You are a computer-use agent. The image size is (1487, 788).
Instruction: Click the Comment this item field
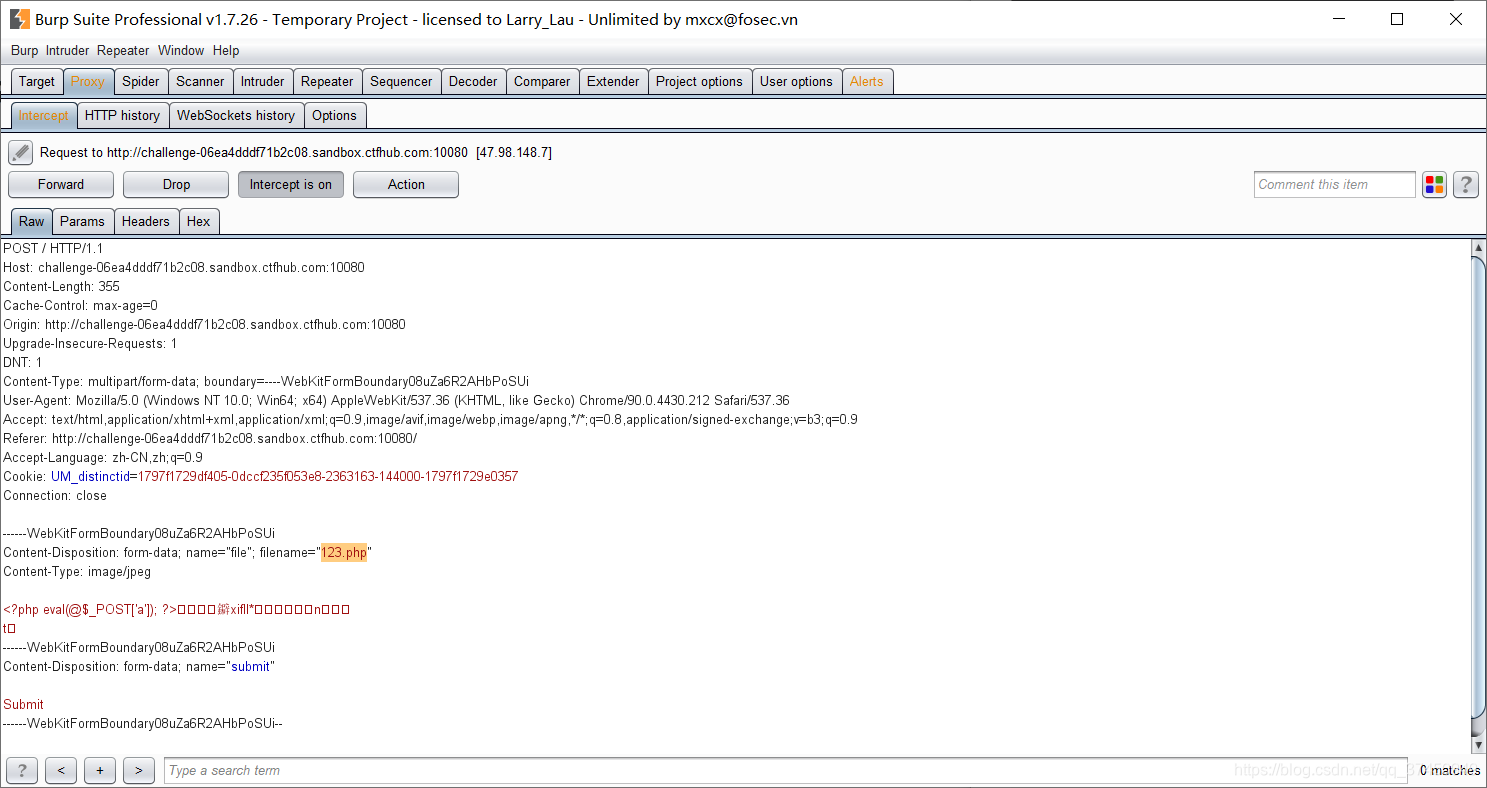[1335, 184]
